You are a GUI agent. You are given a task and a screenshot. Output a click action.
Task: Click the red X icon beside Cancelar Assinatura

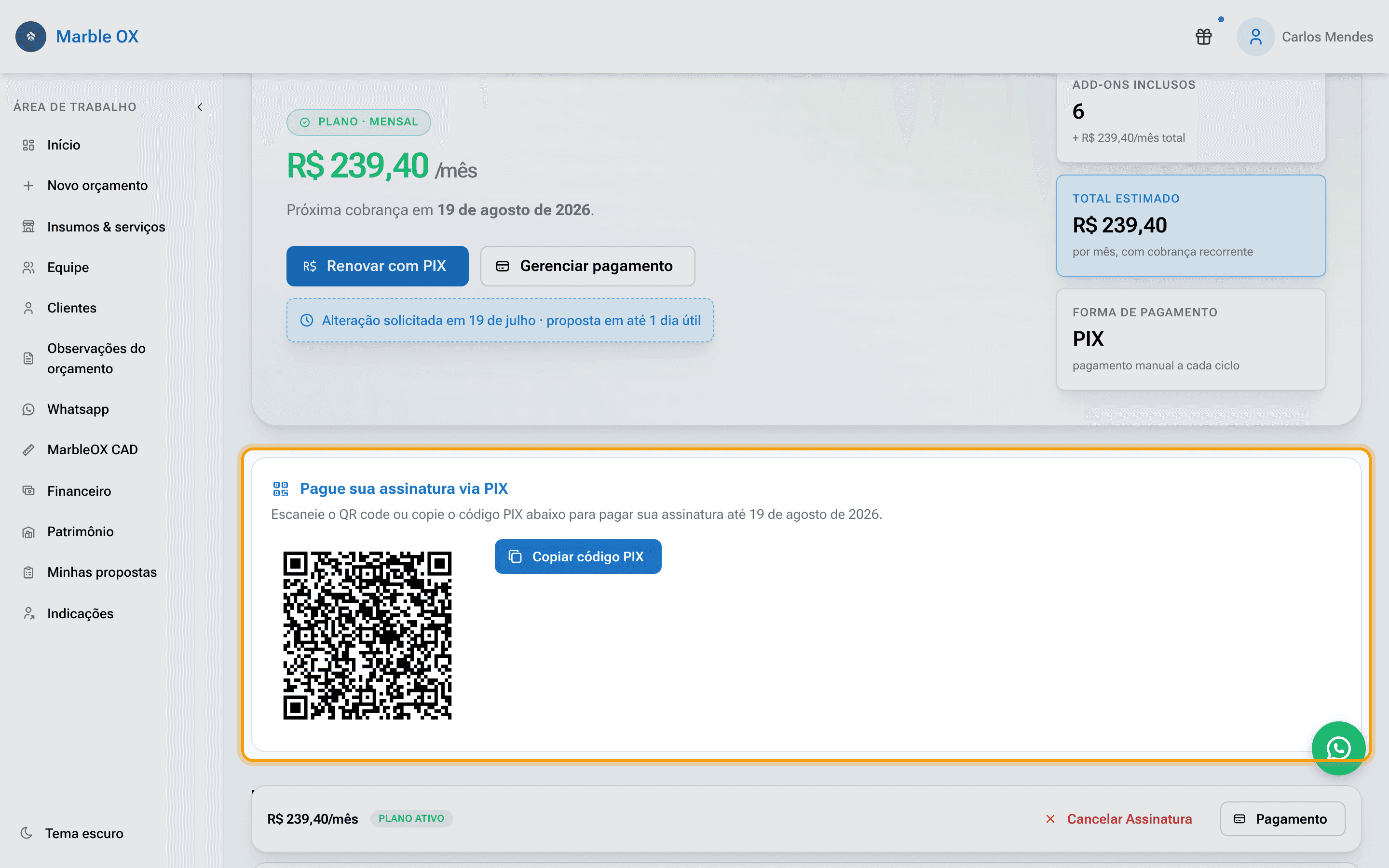(1050, 819)
